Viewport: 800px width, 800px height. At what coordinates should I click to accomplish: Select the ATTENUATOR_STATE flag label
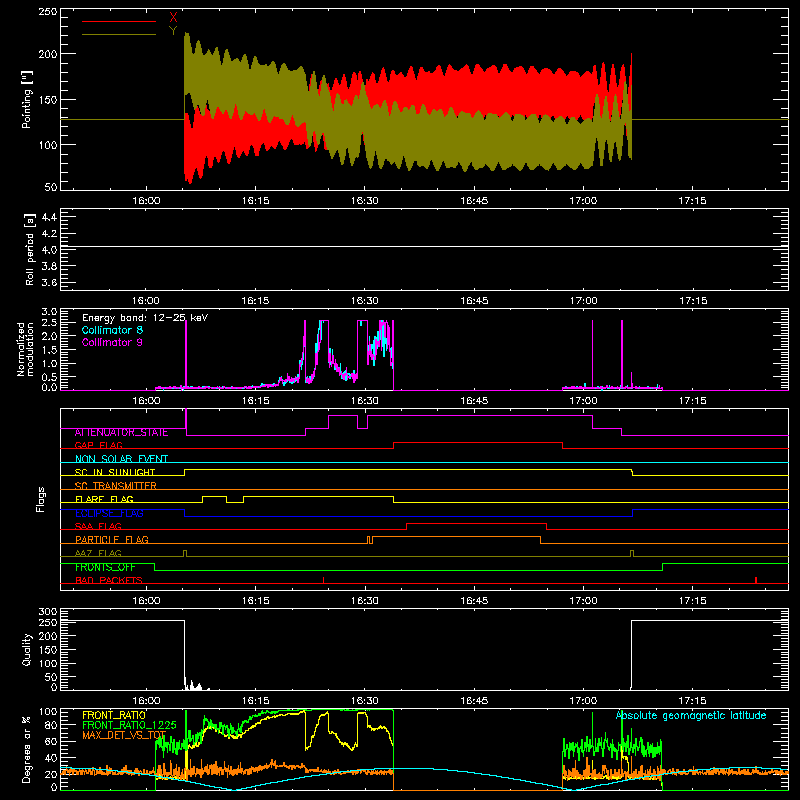(121, 433)
